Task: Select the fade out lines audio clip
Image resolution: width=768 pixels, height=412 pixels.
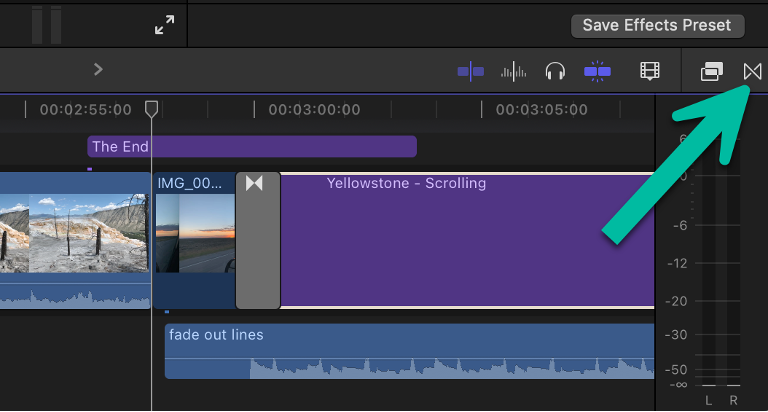Action: tap(409, 351)
